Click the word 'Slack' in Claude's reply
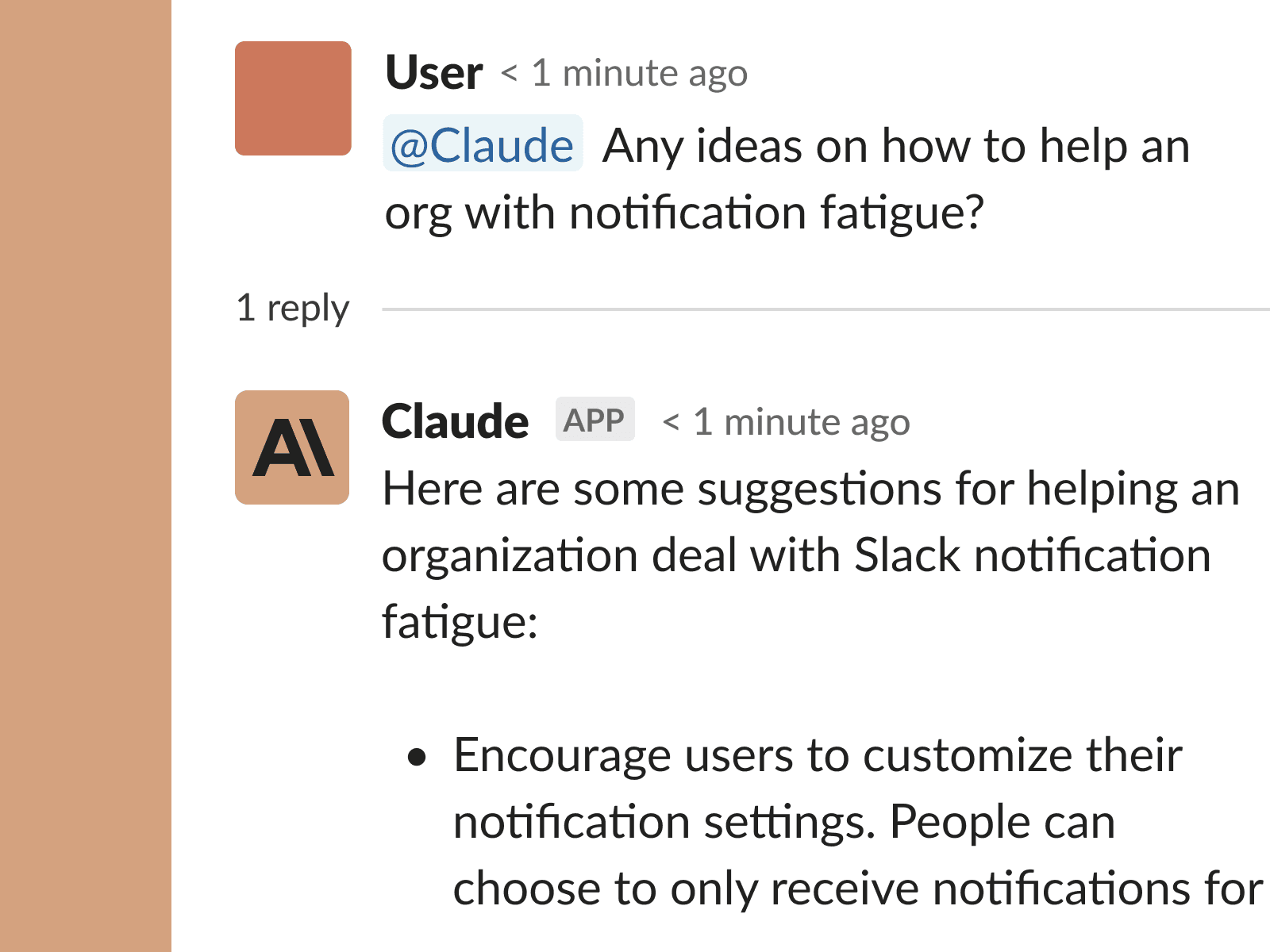This screenshot has width=1270, height=952. point(906,555)
